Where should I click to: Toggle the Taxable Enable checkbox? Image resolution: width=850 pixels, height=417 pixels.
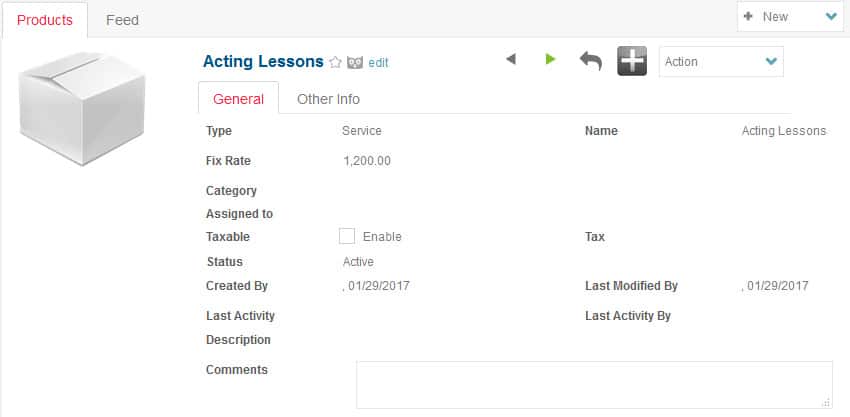point(347,236)
